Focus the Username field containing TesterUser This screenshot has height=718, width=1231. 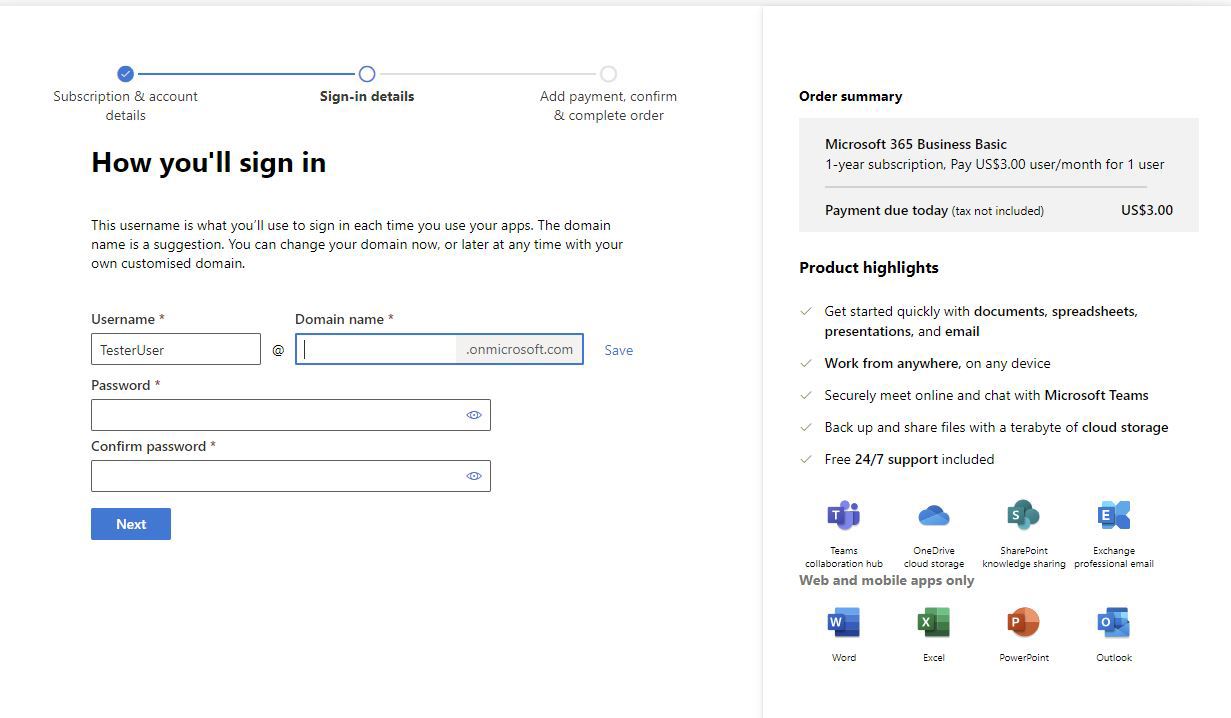click(176, 349)
